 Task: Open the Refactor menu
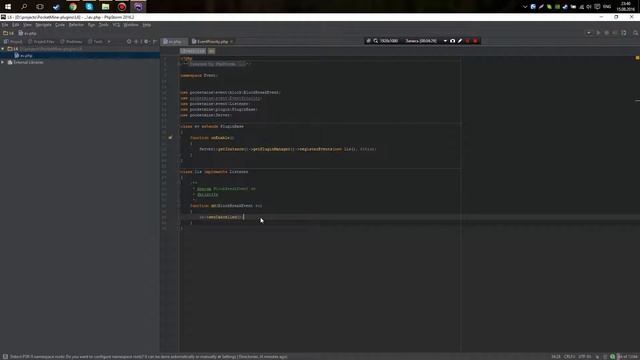(76, 25)
